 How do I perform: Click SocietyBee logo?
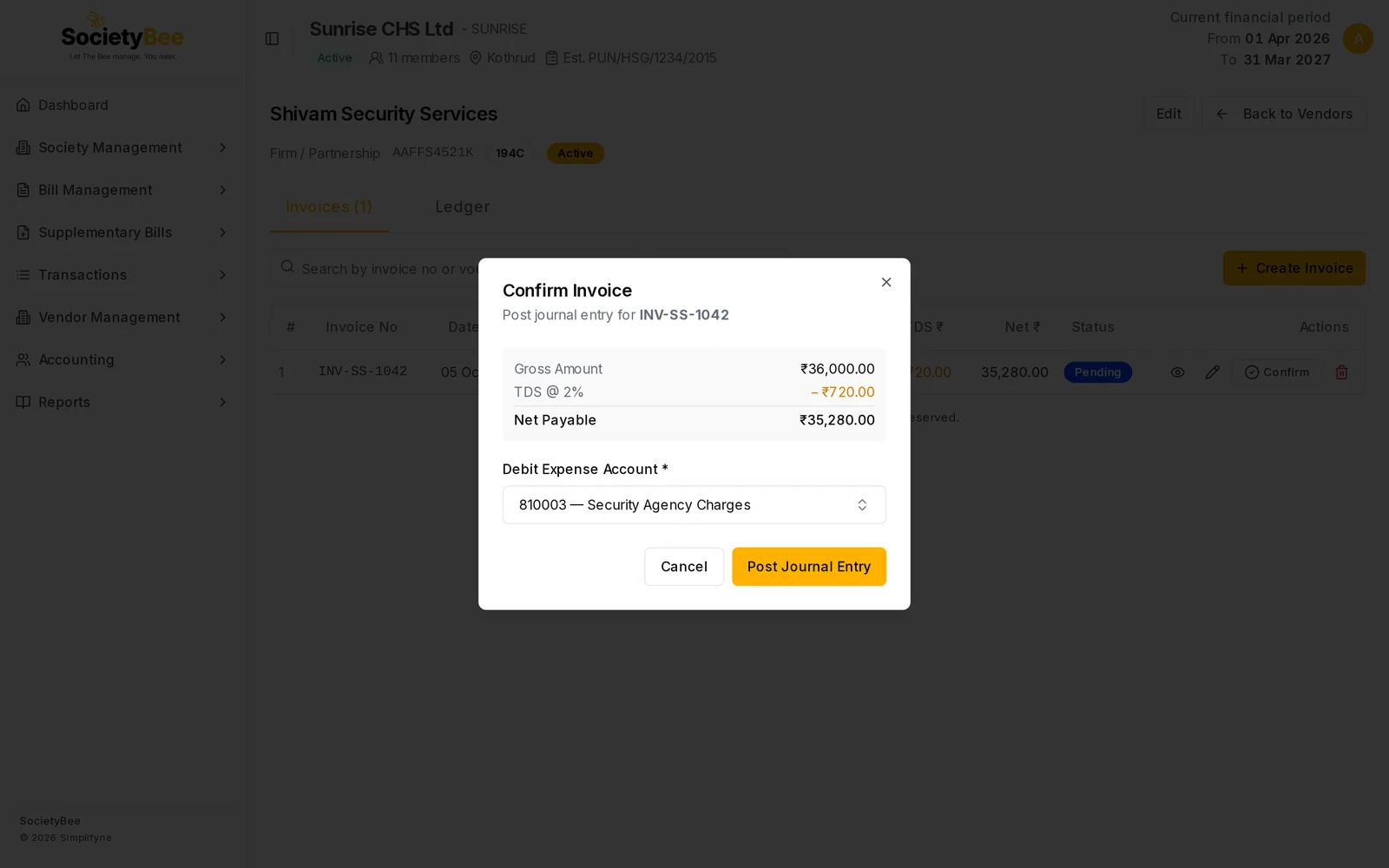tap(122, 36)
